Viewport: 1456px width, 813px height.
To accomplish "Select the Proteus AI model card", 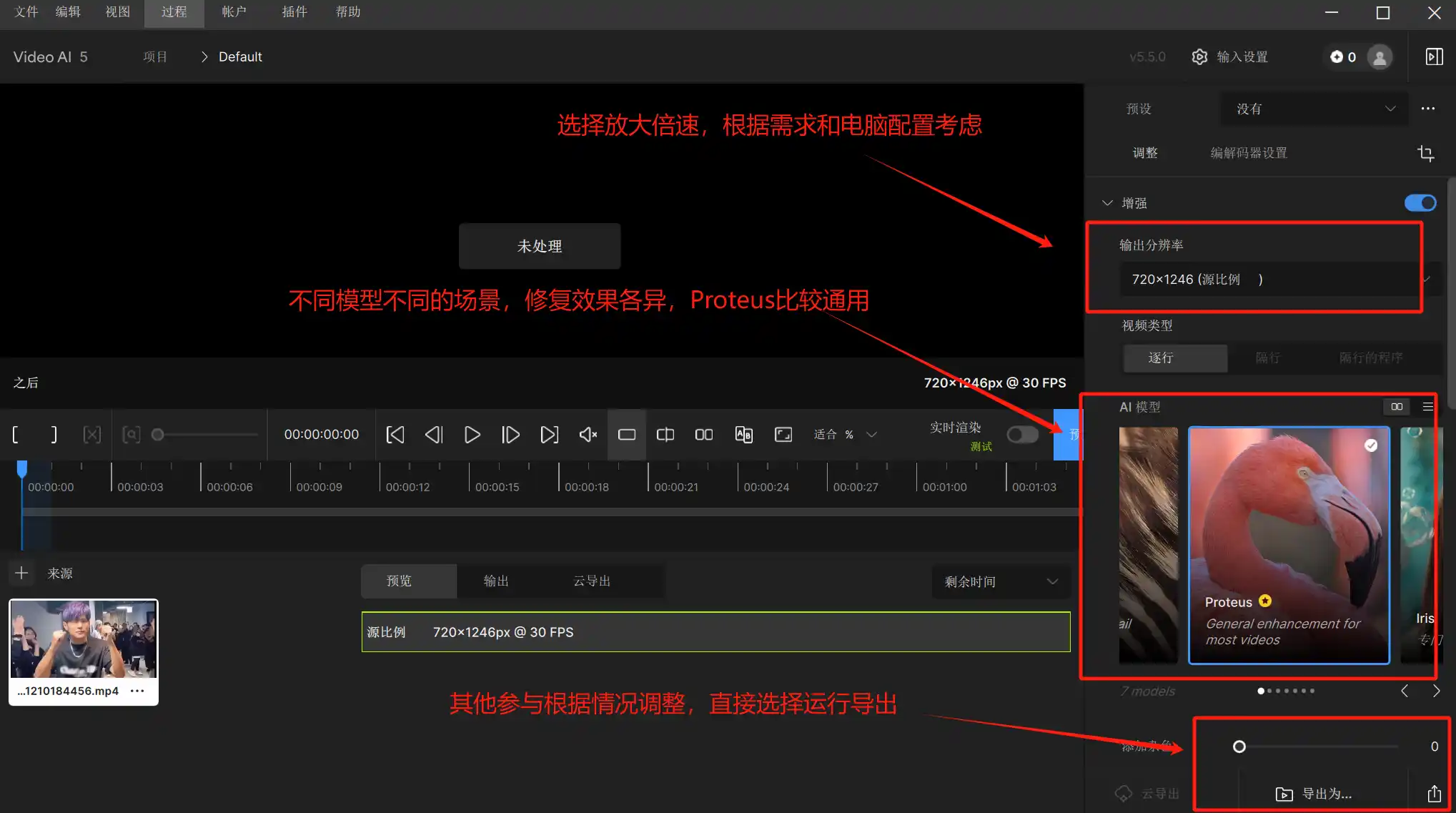I will (x=1289, y=545).
